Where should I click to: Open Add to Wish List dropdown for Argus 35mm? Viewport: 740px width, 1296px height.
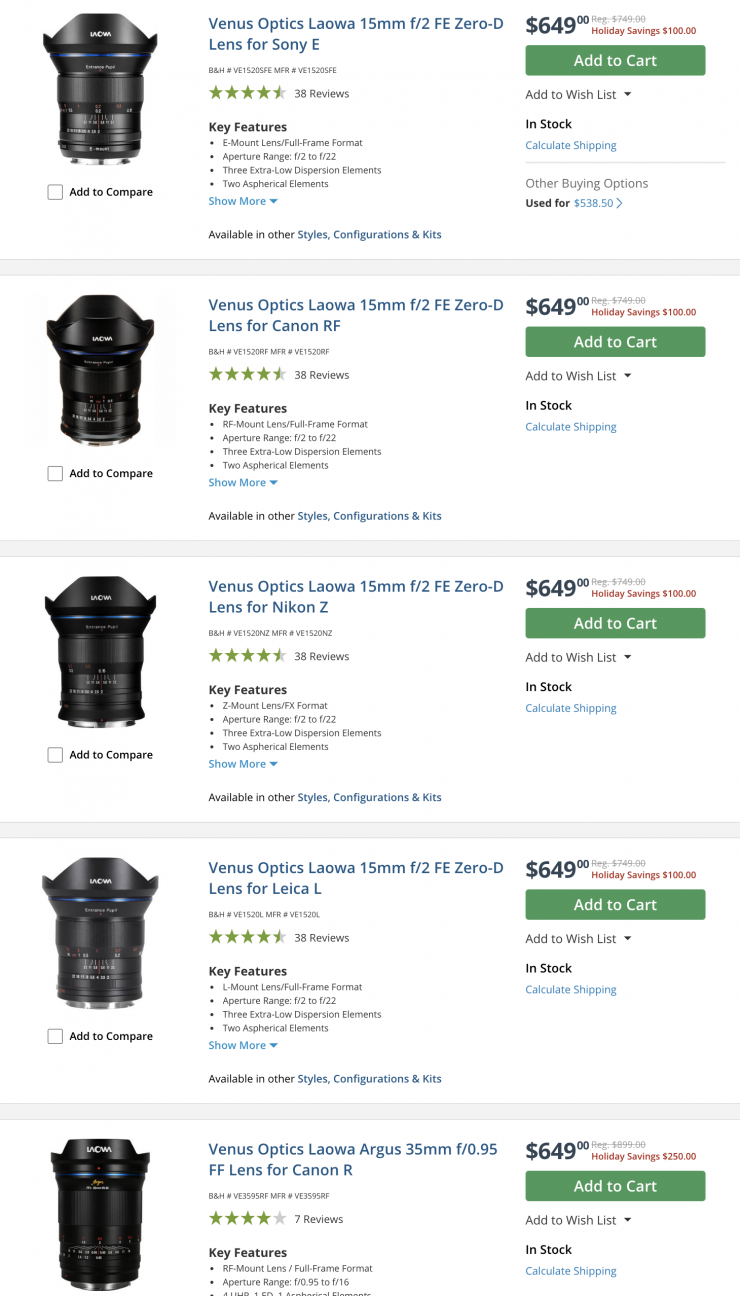(x=578, y=1220)
